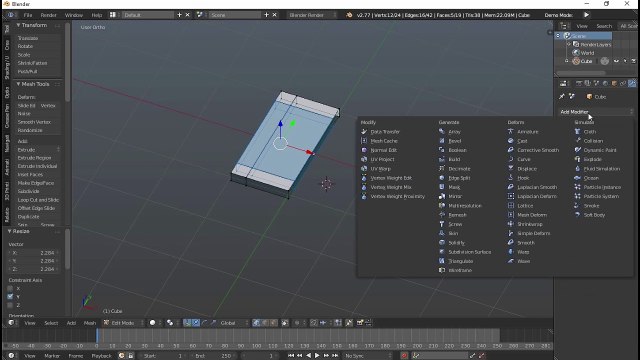640x360 pixels.
Task: Select the Scene row in outliner
Action: click(x=584, y=36)
